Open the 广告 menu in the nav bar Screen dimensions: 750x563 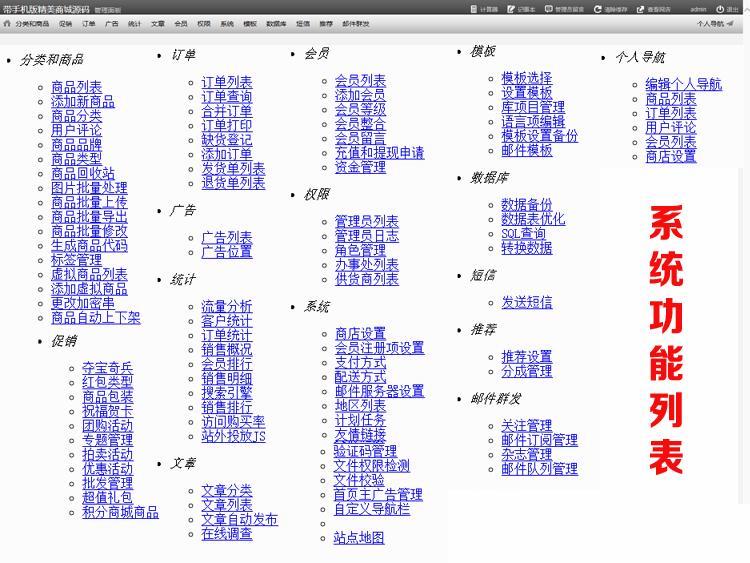coord(111,24)
